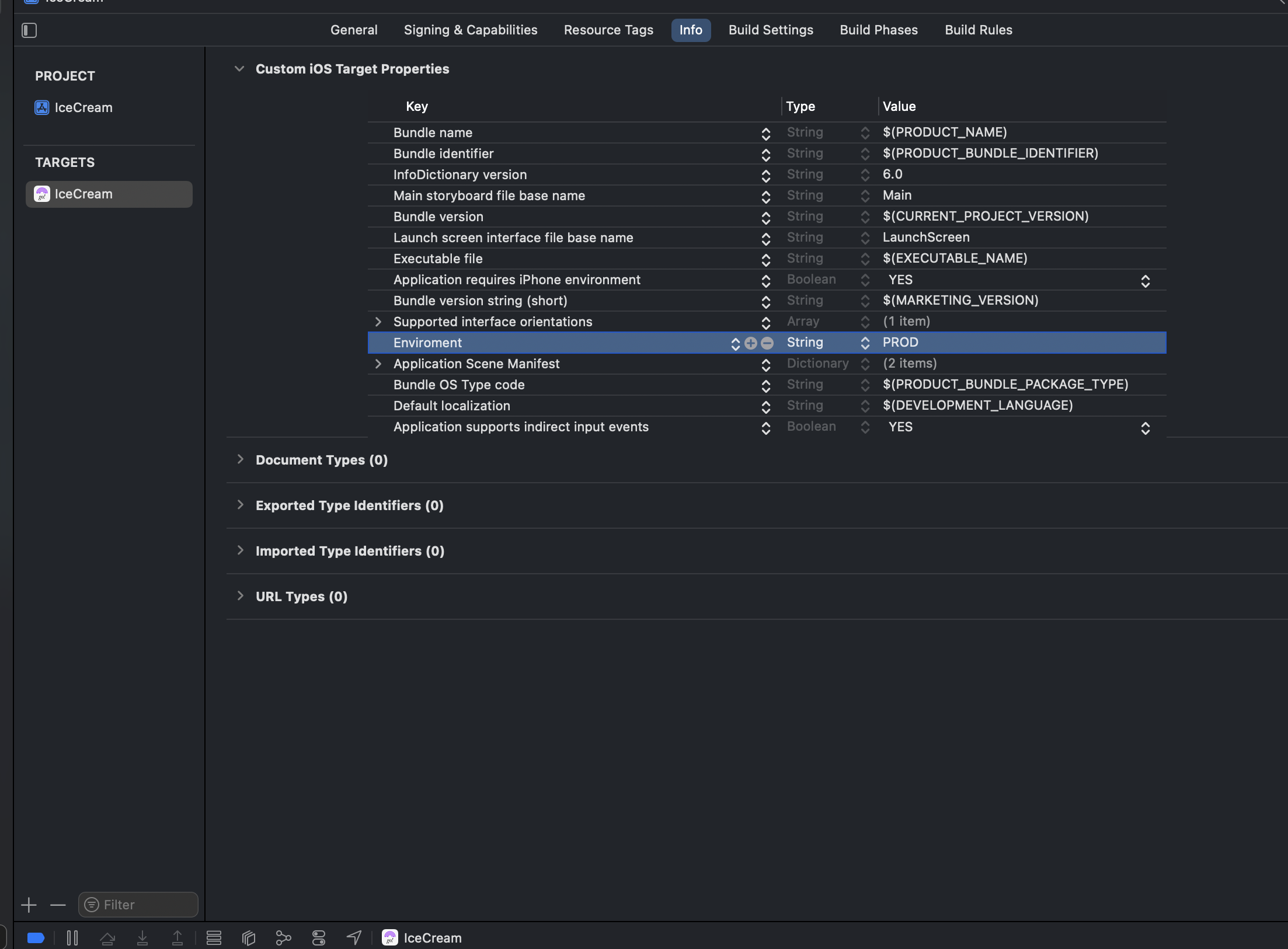Pause program execution in debug bar
This screenshot has width=1288, height=949.
point(72,938)
